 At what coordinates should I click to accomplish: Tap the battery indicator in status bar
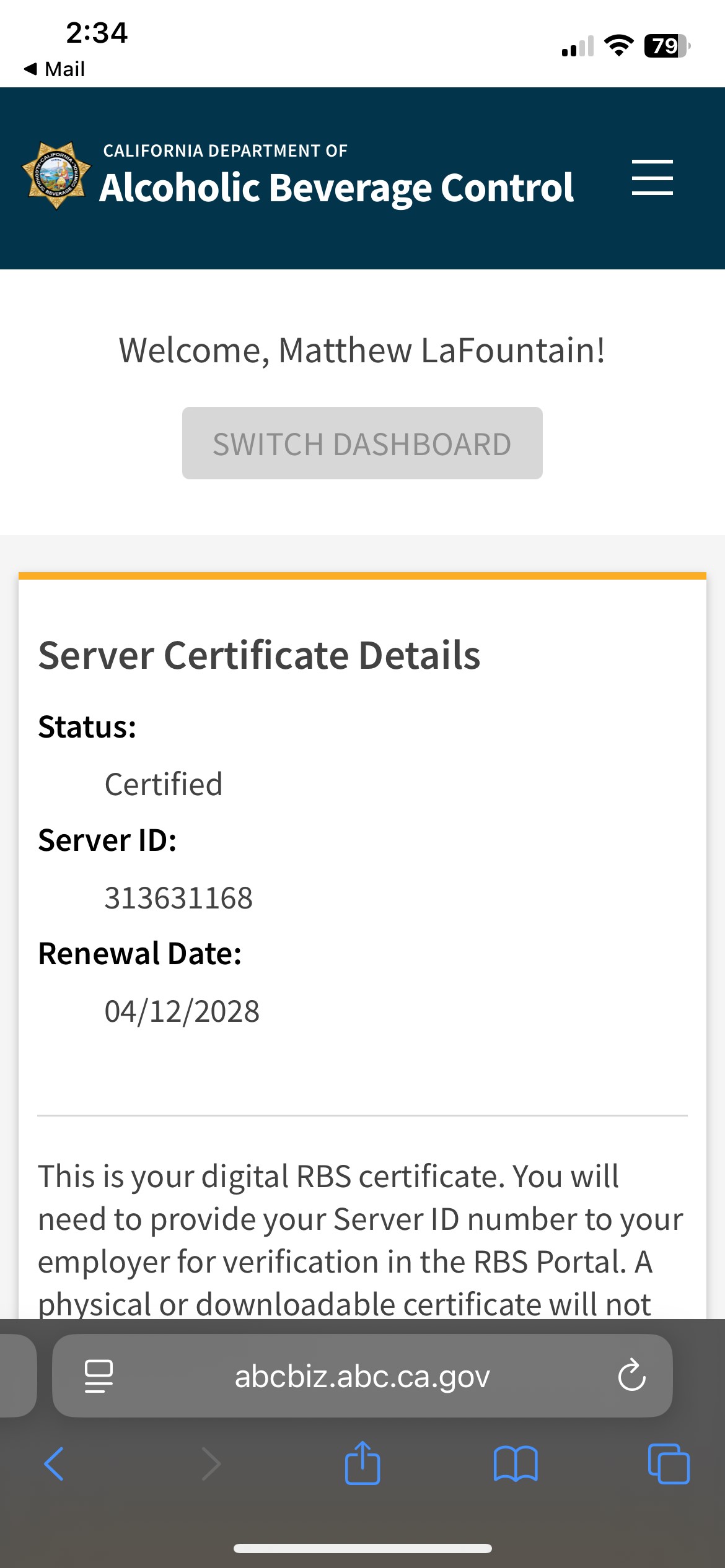tap(667, 46)
